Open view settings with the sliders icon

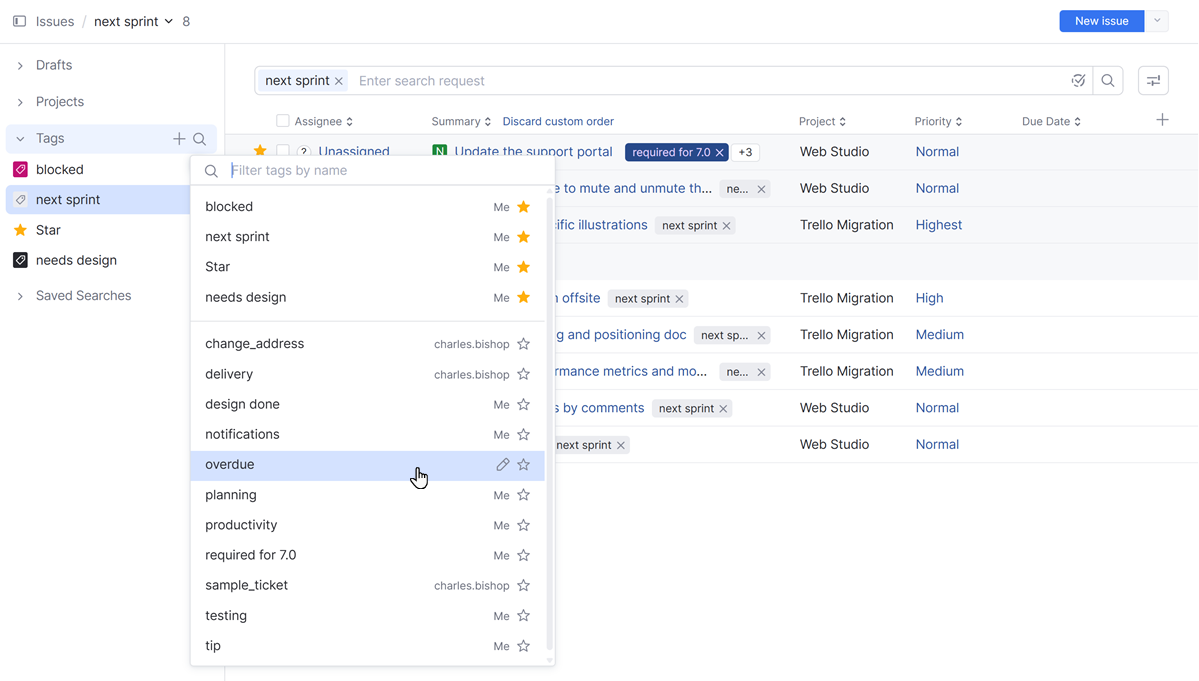(x=1153, y=80)
